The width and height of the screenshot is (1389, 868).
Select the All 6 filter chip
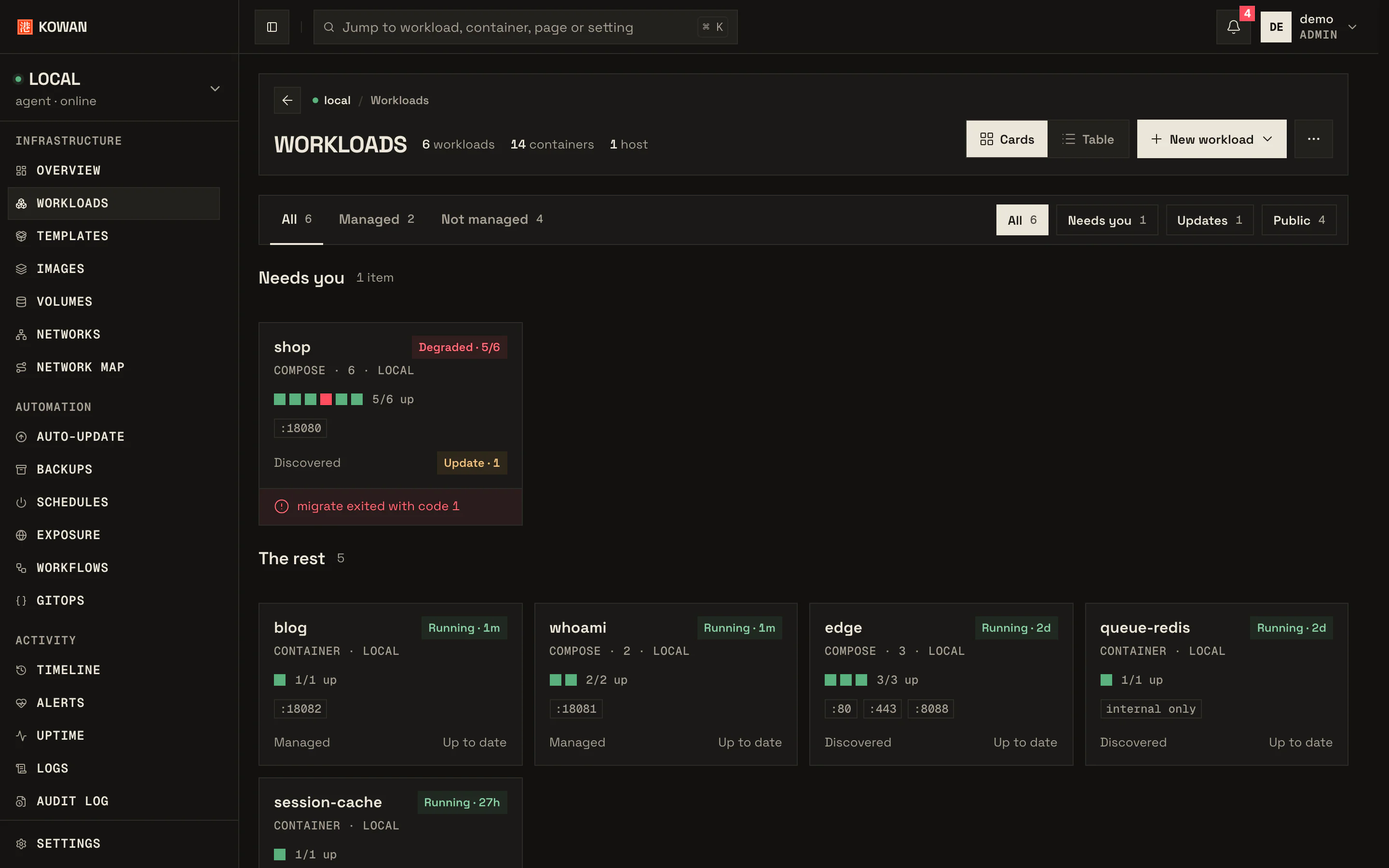(x=1021, y=220)
